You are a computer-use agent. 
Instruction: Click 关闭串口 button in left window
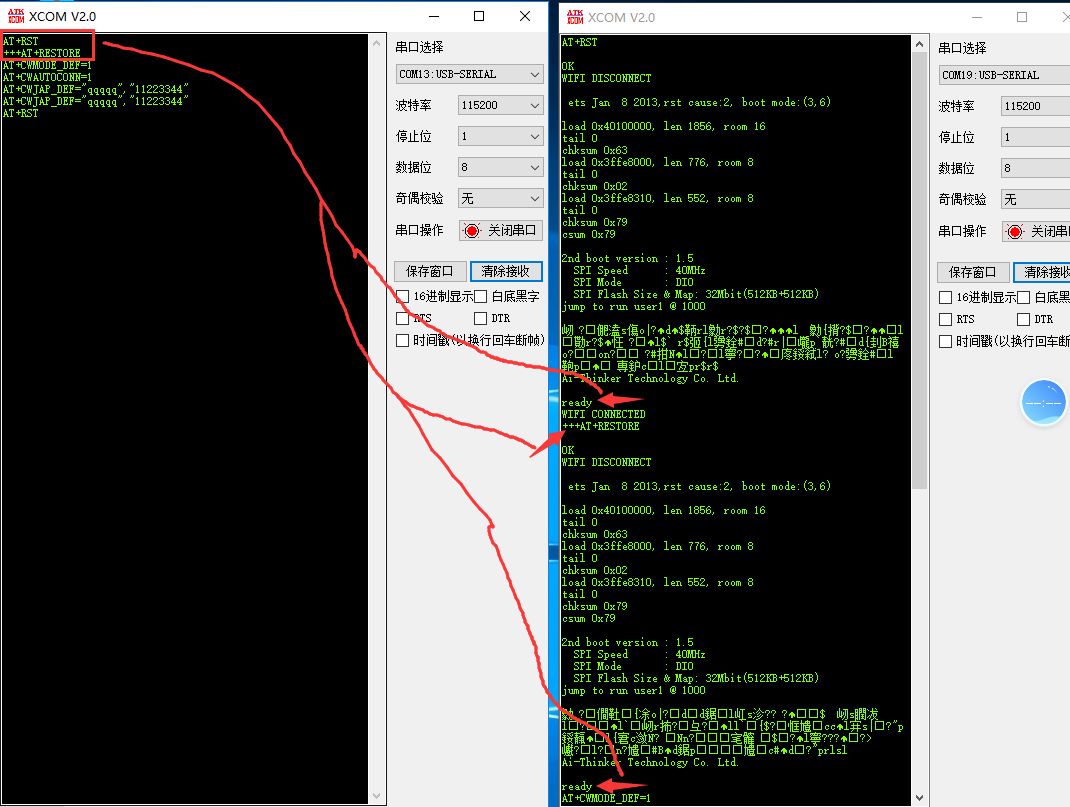(x=501, y=231)
